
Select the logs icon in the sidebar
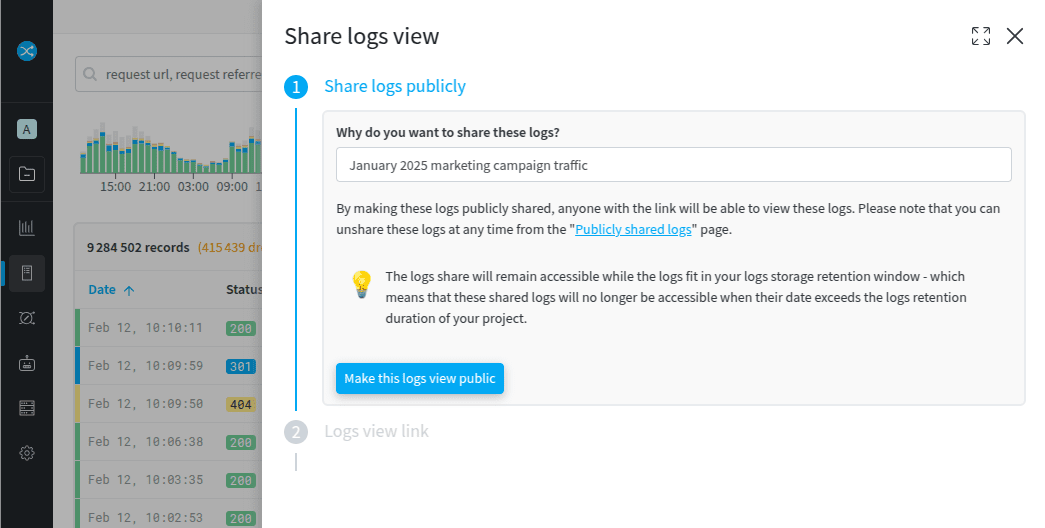[27, 272]
